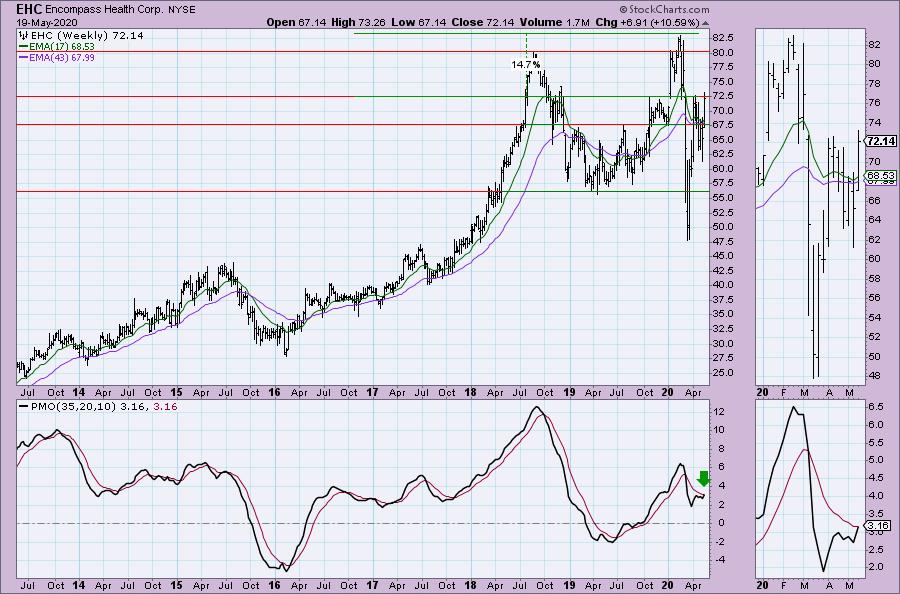Click the 48 label on the zoomed price axis
Screen dimensions: 900x594
(x=874, y=375)
